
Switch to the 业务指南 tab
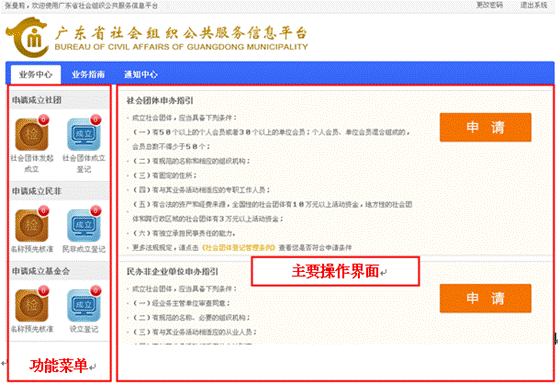[88, 74]
